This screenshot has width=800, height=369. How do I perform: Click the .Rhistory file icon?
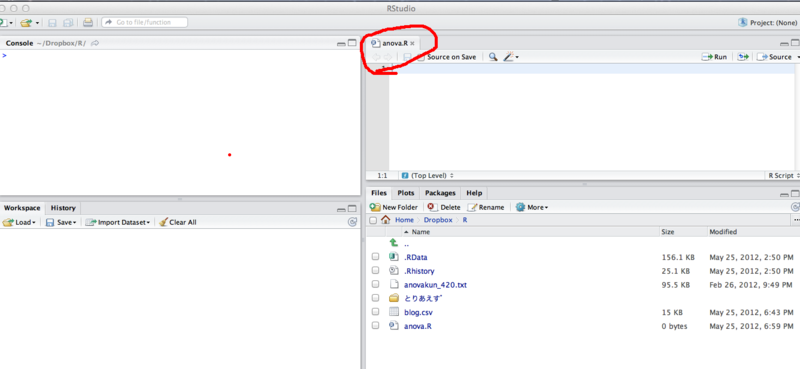[393, 270]
